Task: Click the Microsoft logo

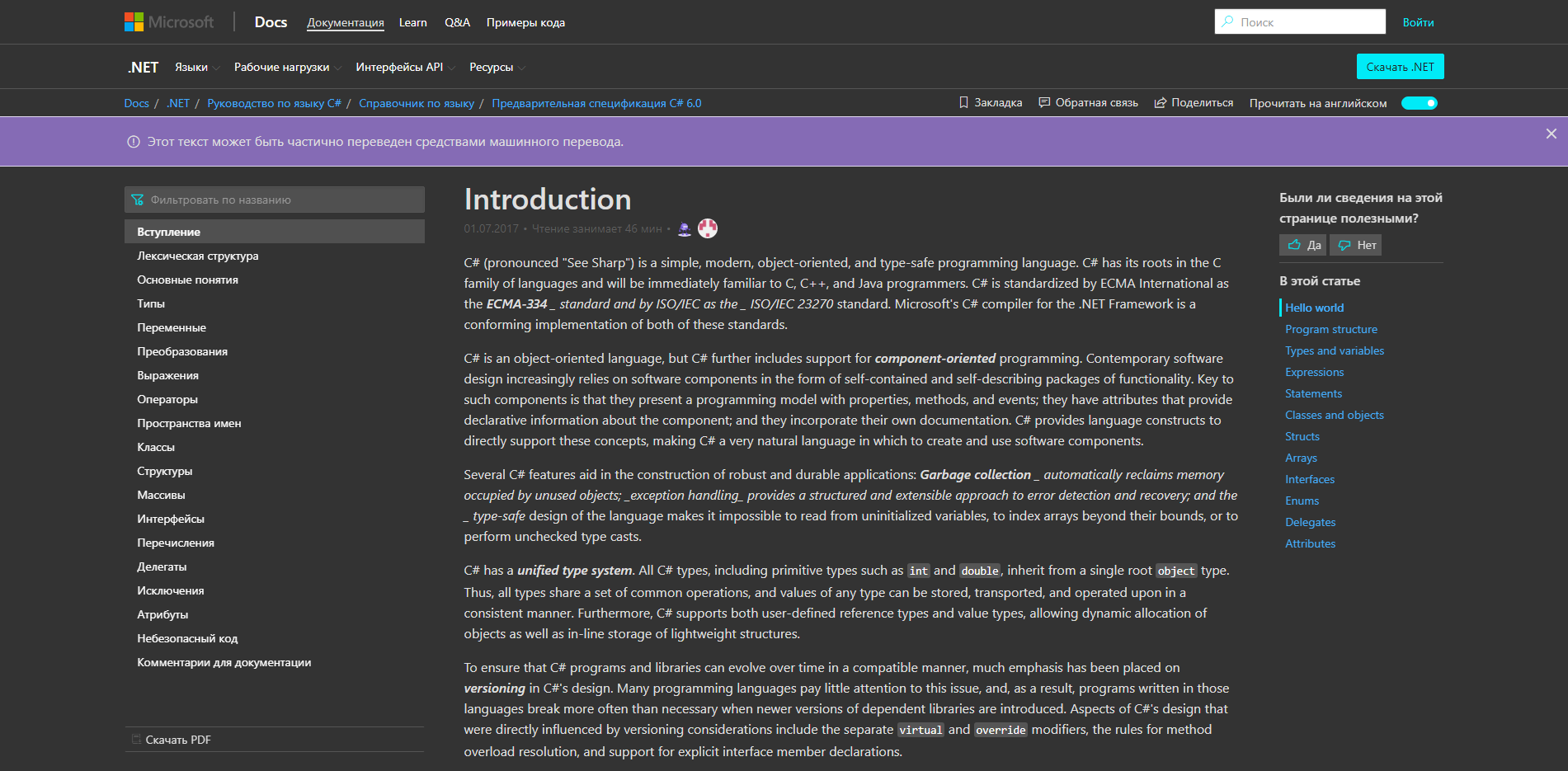Action: tap(169, 22)
